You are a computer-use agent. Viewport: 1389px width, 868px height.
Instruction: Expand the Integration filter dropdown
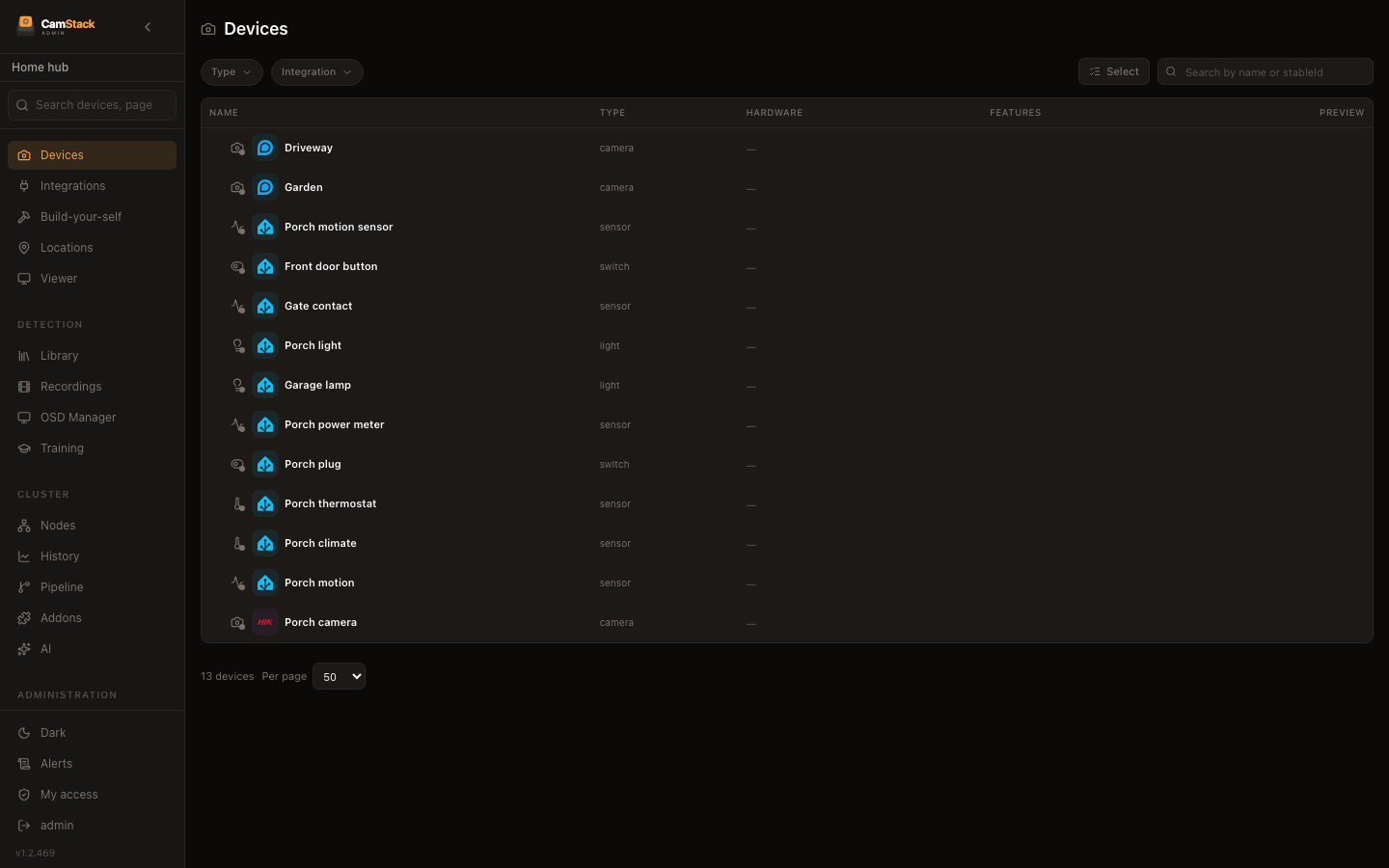coord(316,72)
